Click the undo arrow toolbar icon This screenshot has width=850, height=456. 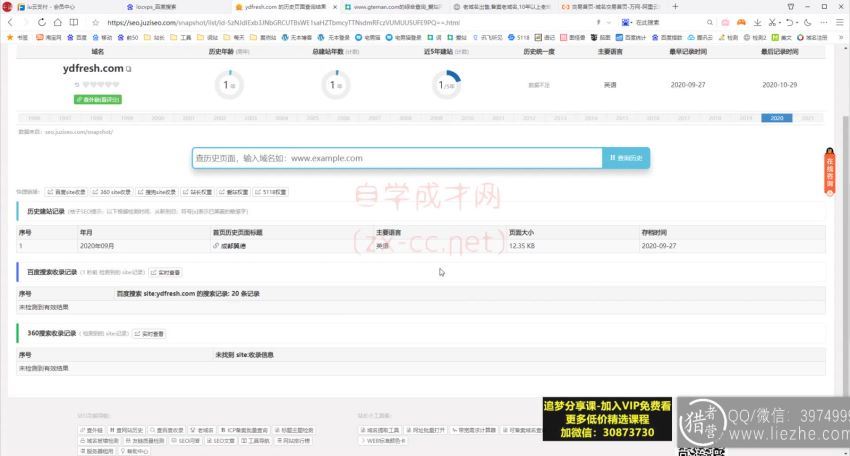click(x=789, y=22)
